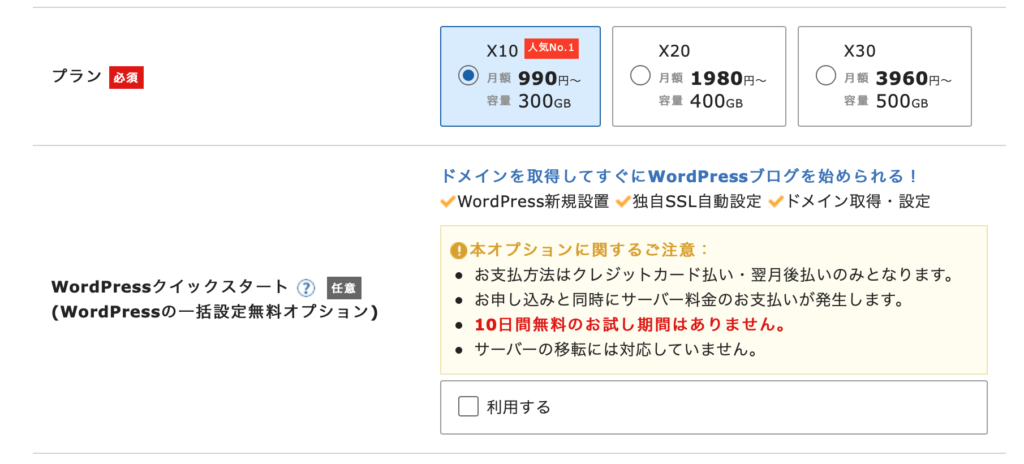The image size is (1024, 464).
Task: Click the 利用する label text
Action: (x=519, y=407)
